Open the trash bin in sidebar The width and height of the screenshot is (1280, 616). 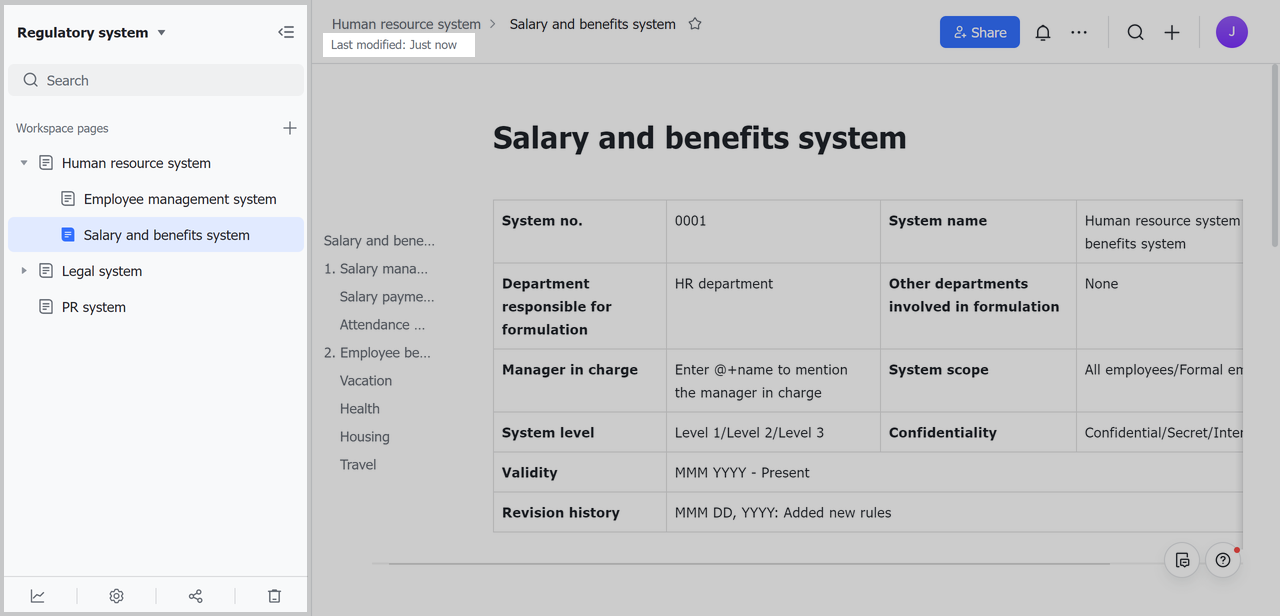click(274, 596)
